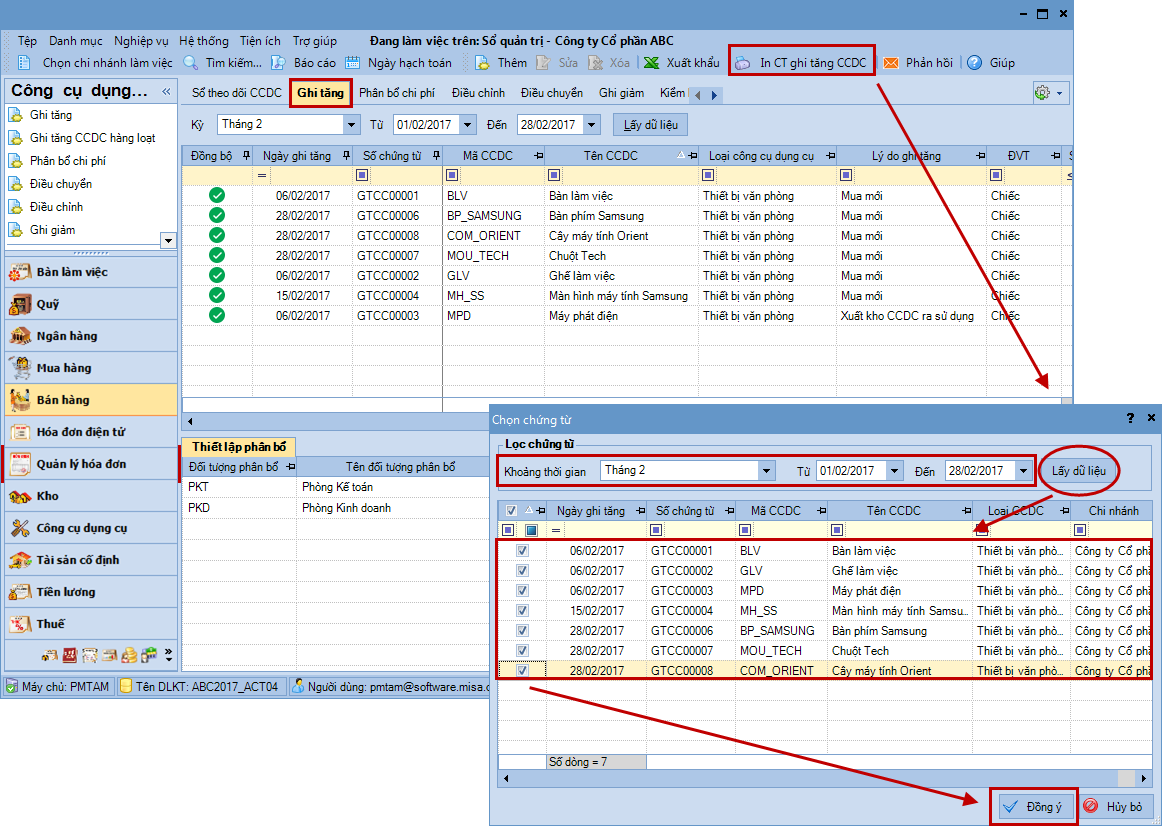Toggle checkbox for GTCC00004 MH_SS row
Image resolution: width=1162 pixels, height=826 pixels.
click(522, 611)
